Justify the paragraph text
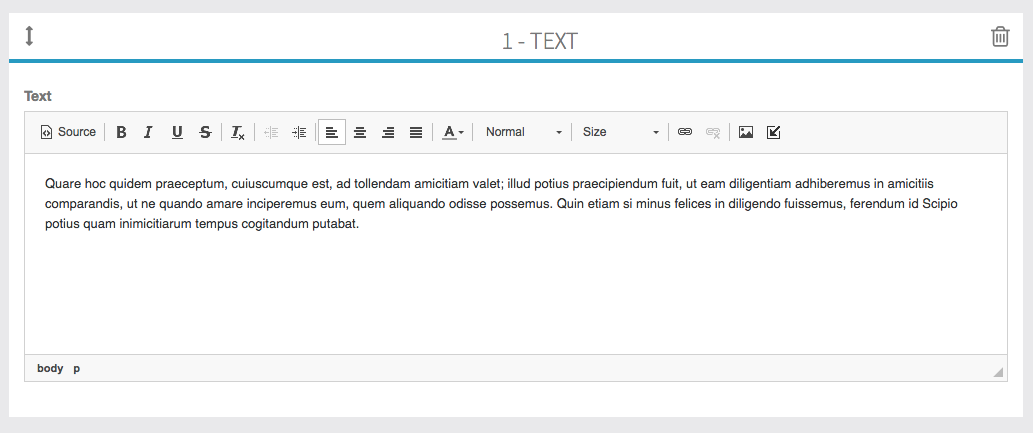Screen dimensions: 1033x433 (x=416, y=132)
